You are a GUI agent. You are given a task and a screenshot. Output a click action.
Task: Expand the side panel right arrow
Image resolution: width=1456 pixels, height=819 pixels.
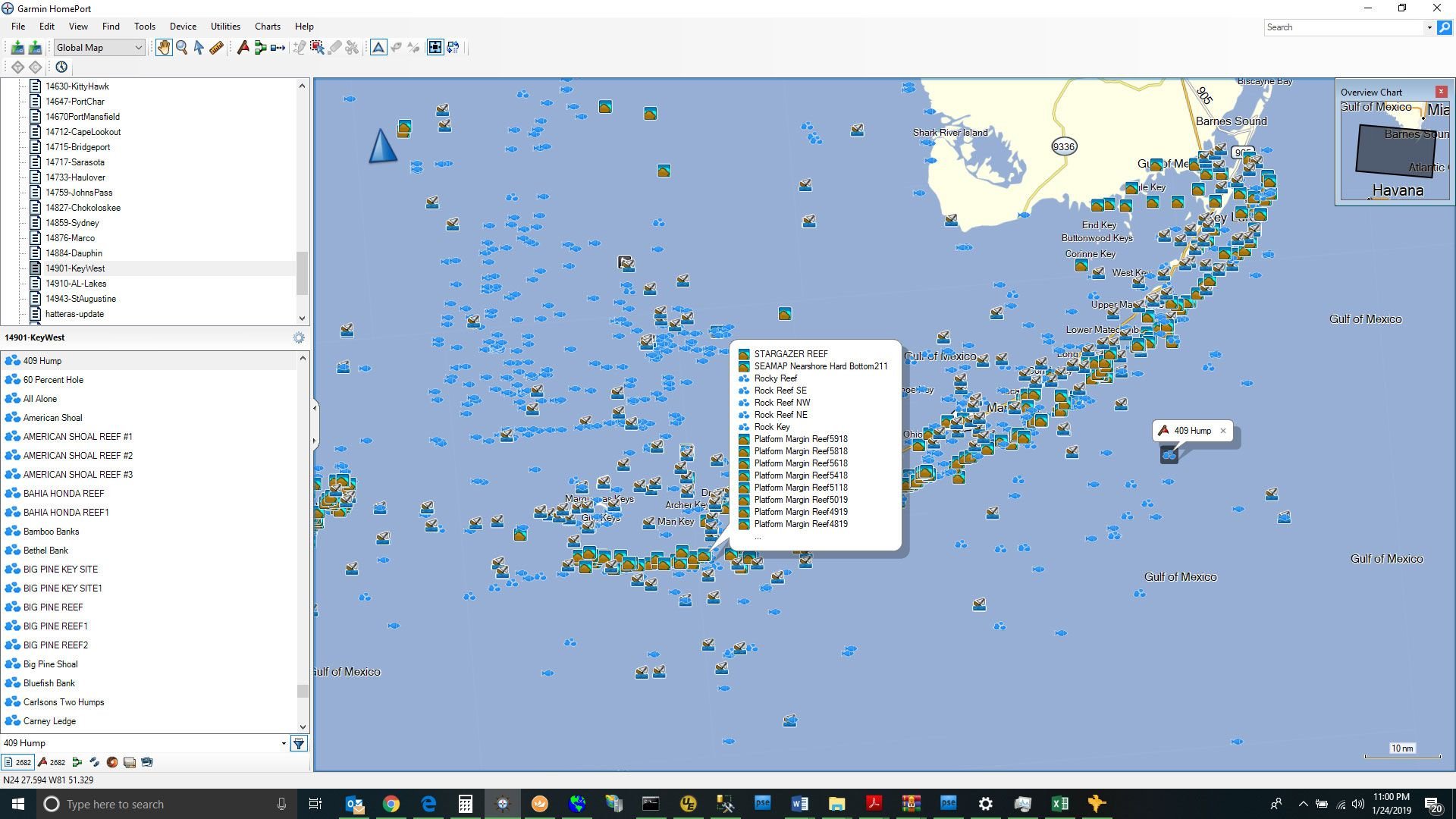[315, 440]
